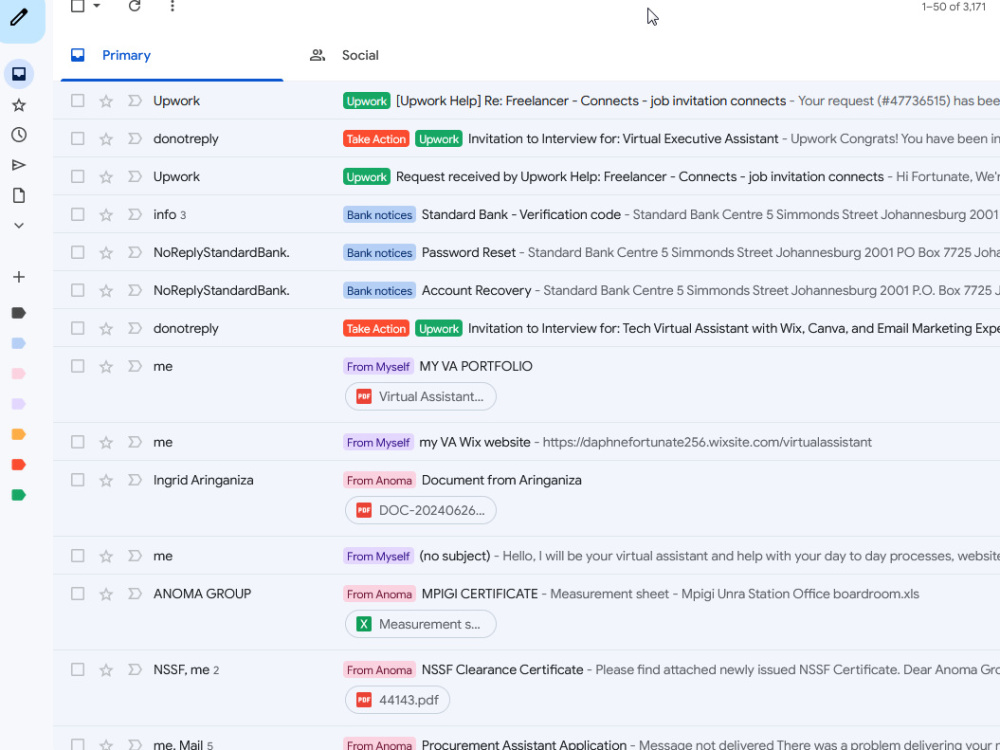1000x750 pixels.
Task: Select checkbox for Upwork Help Re: Freelancer email
Action: [78, 101]
